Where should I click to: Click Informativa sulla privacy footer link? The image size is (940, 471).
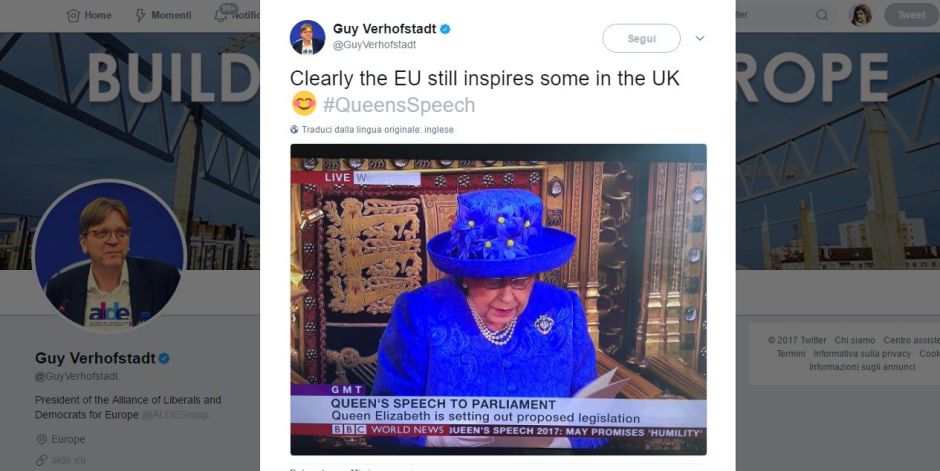(x=861, y=354)
